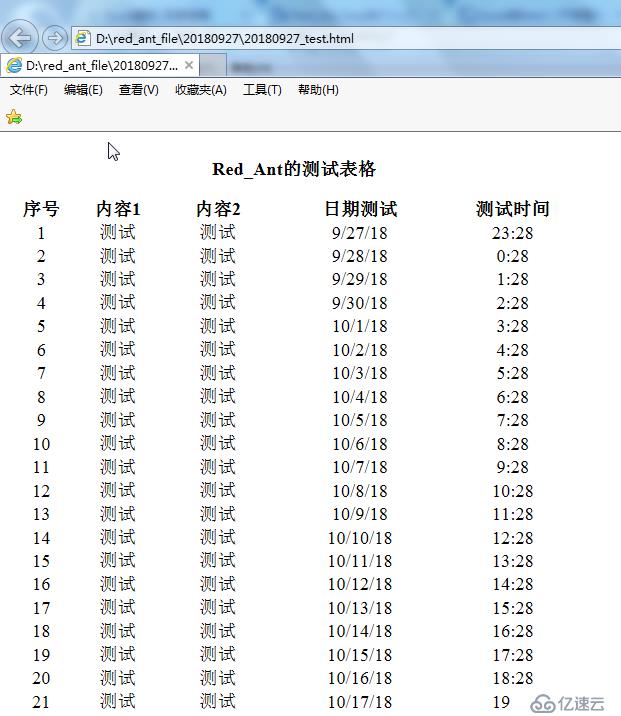Click the title Red_Ant的测试表格
The height and width of the screenshot is (716, 621).
click(x=294, y=169)
